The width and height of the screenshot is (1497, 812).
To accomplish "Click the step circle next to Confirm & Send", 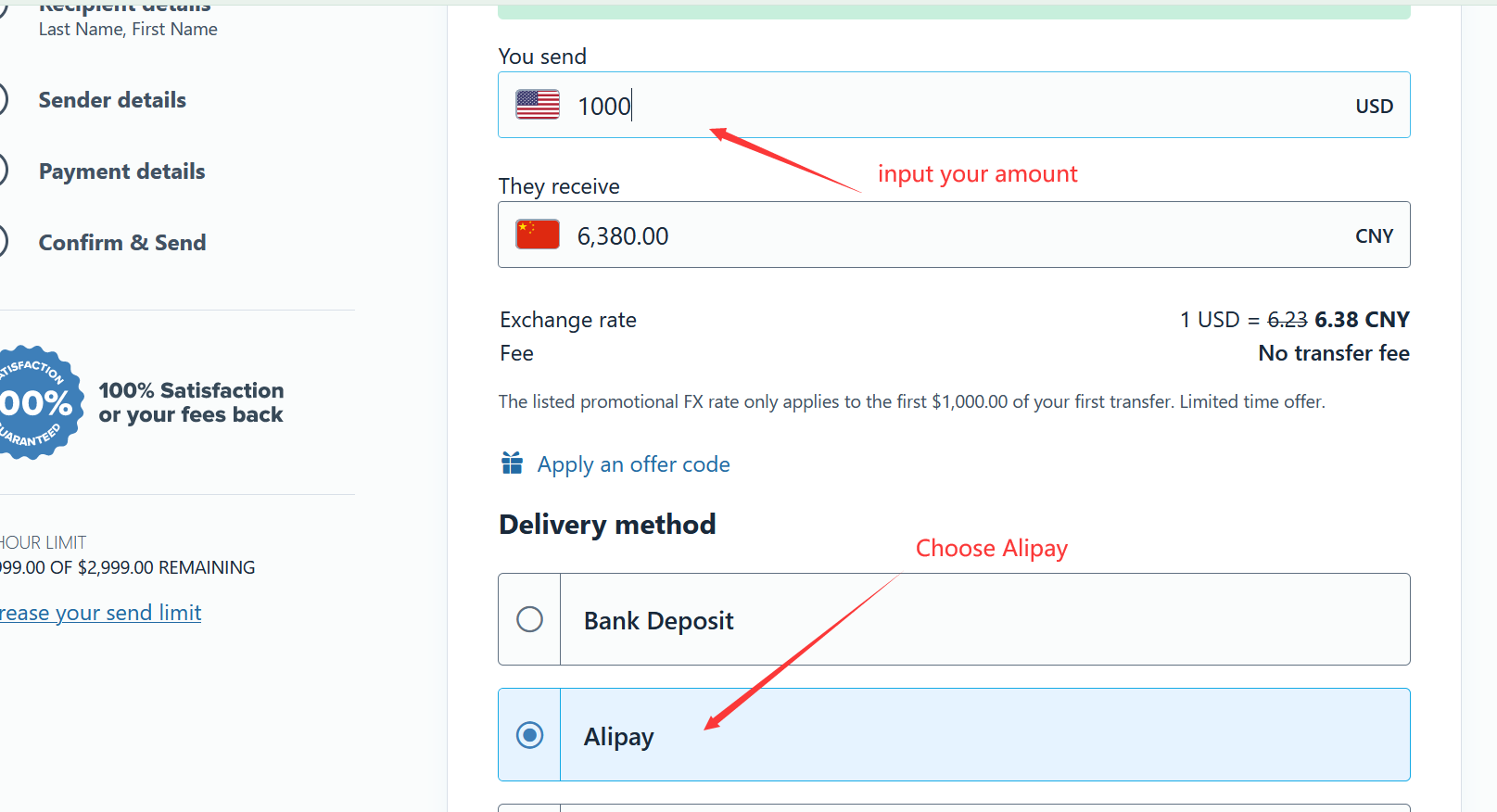I will (x=3, y=242).
